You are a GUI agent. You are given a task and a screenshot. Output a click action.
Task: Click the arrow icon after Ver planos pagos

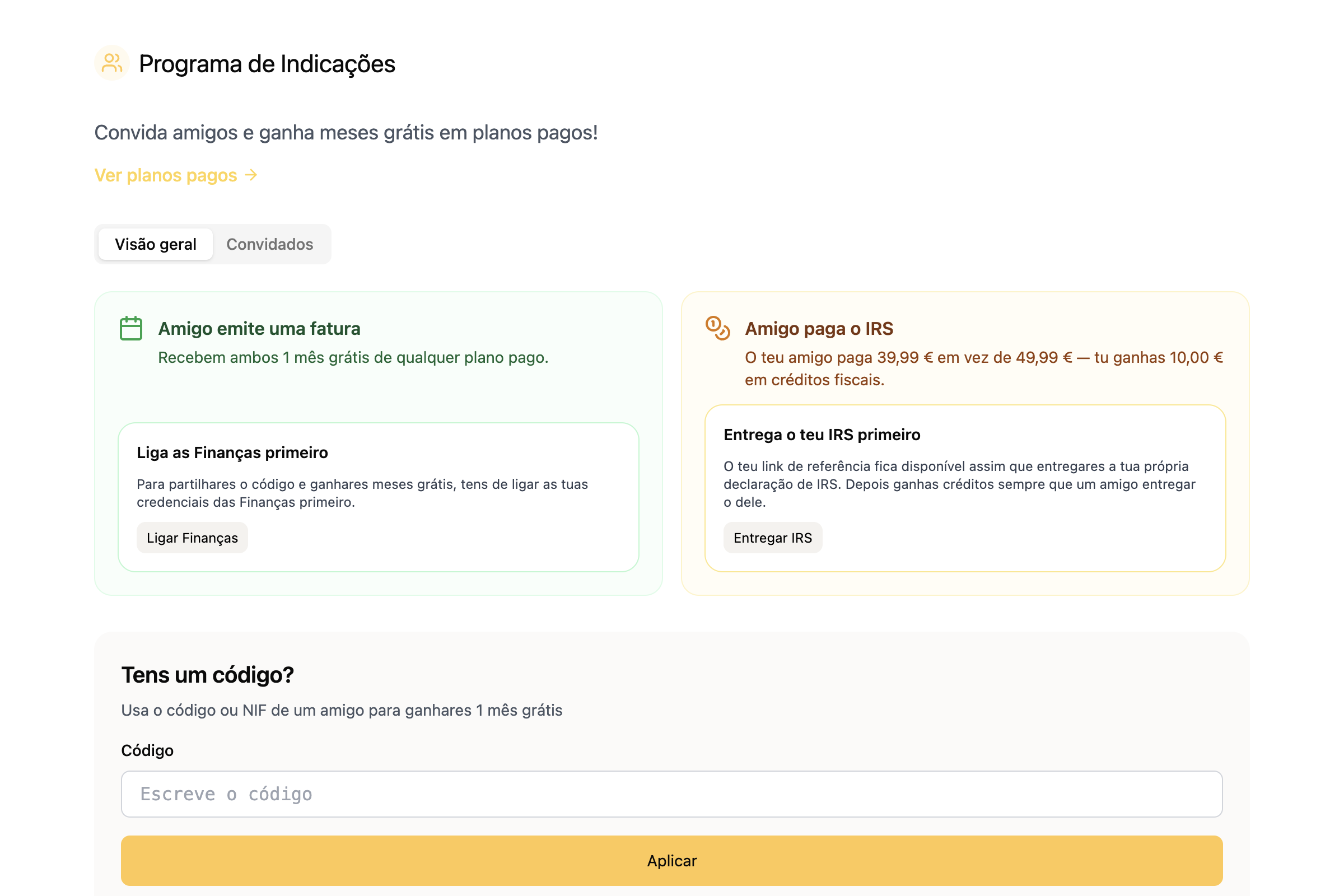click(x=251, y=175)
